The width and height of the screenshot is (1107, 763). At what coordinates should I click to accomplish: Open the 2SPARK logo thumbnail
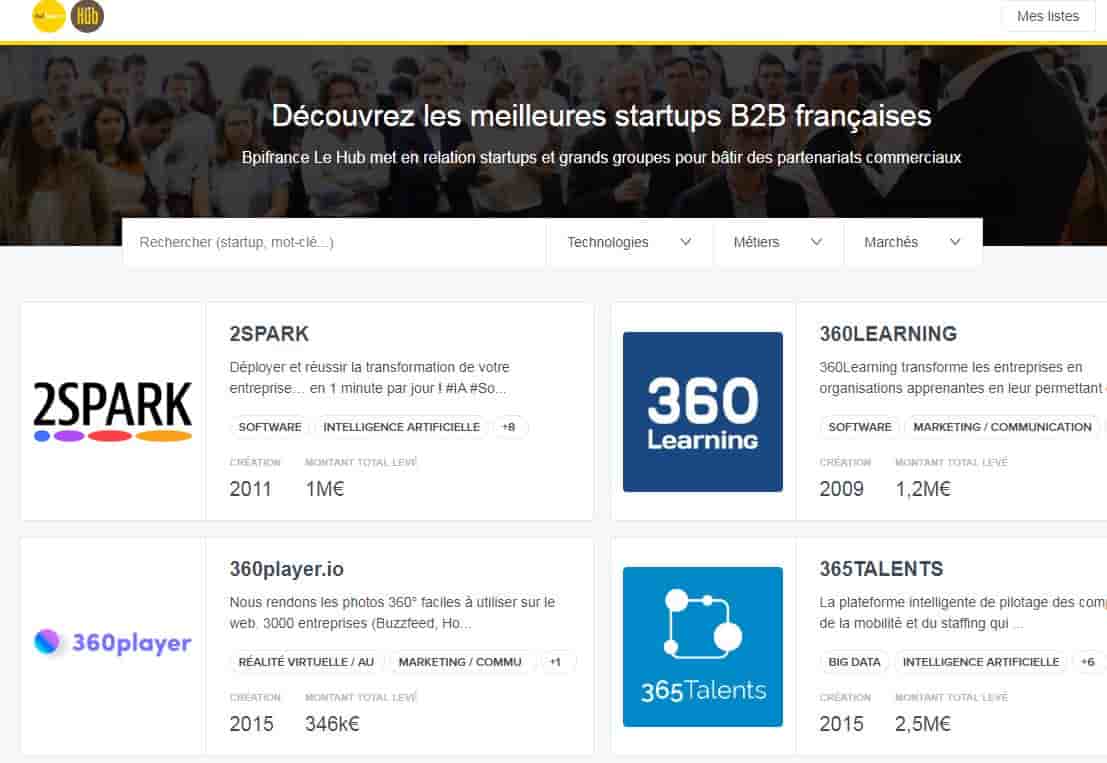coord(113,411)
